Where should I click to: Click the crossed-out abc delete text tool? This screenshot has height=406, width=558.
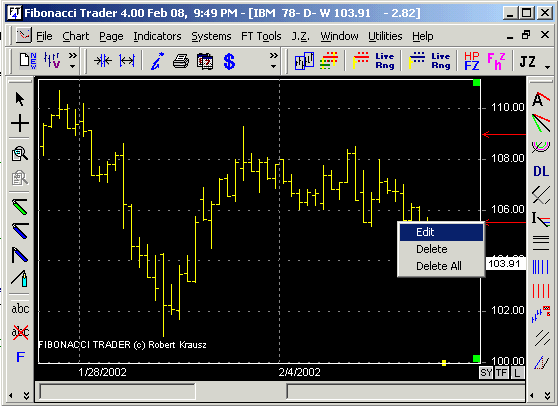tap(20, 332)
